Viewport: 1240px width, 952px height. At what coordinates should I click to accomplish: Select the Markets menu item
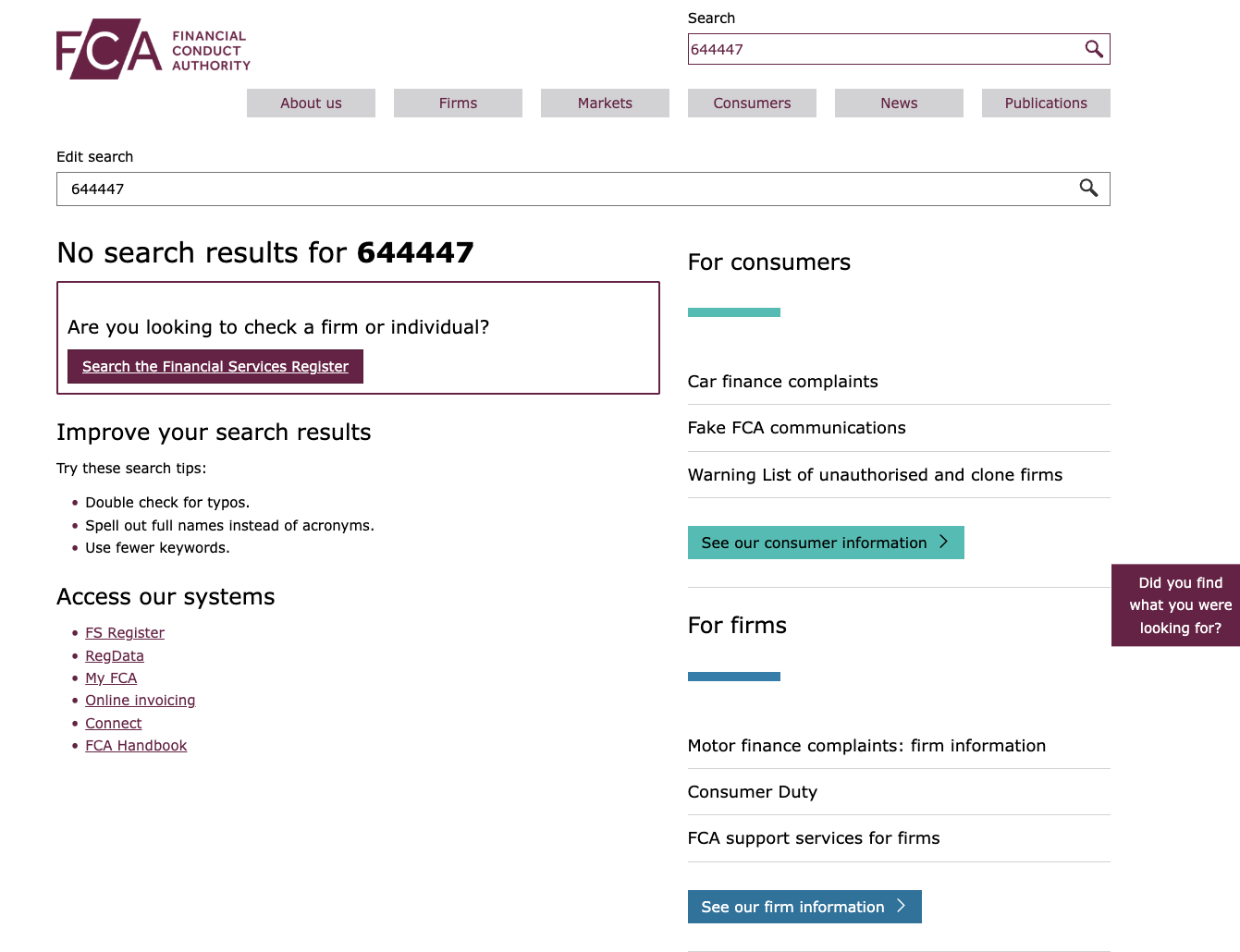point(605,104)
